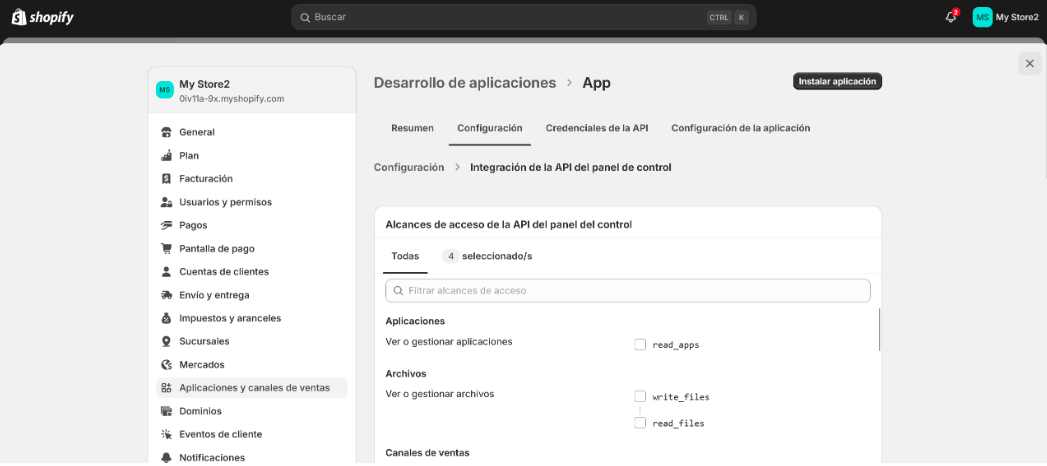The width and height of the screenshot is (1047, 466).
Task: Open the My Store2 account menu
Action: click(1005, 17)
